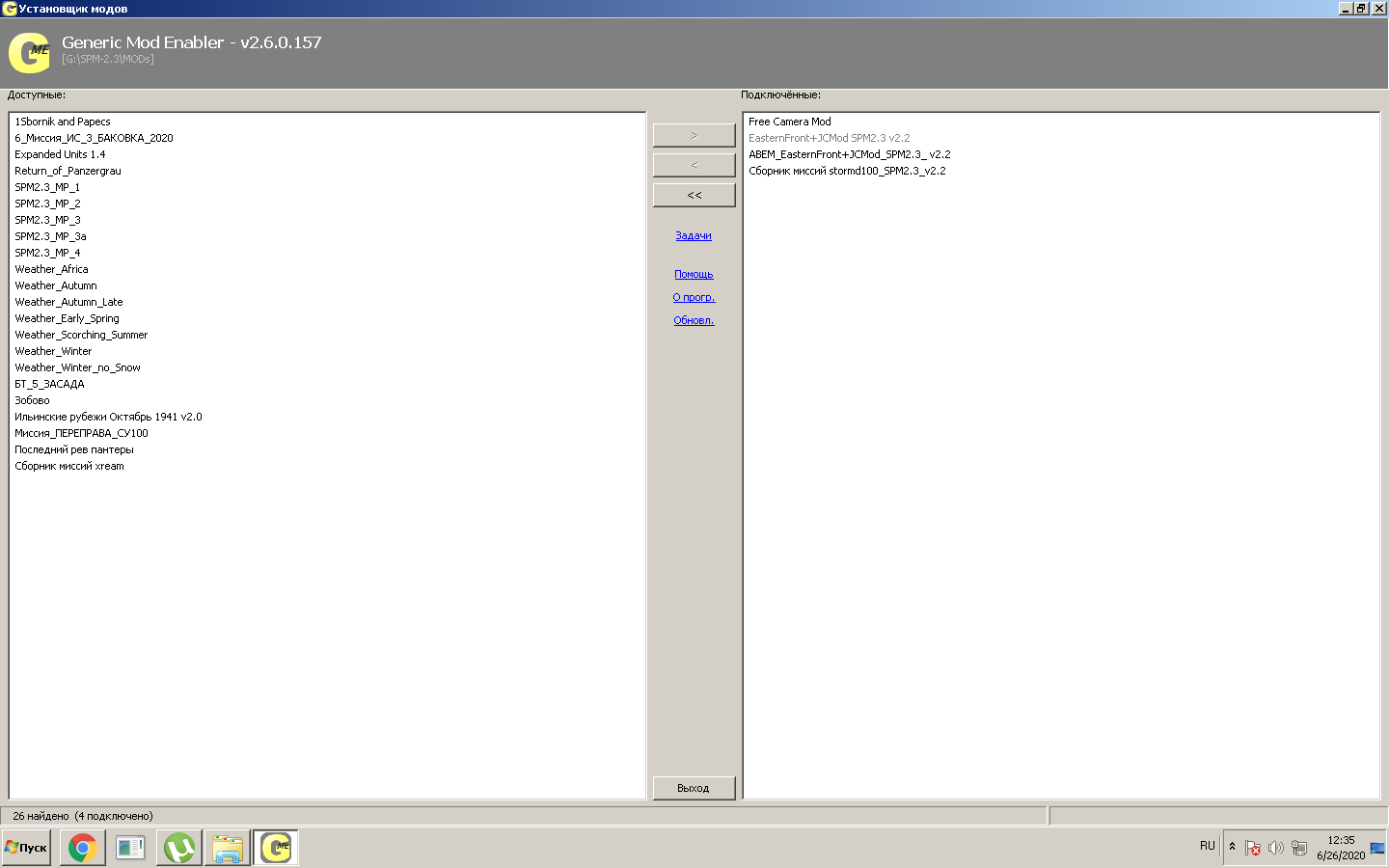Open the uTorrent taskbar icon
Image resolution: width=1389 pixels, height=868 pixels.
[x=178, y=848]
